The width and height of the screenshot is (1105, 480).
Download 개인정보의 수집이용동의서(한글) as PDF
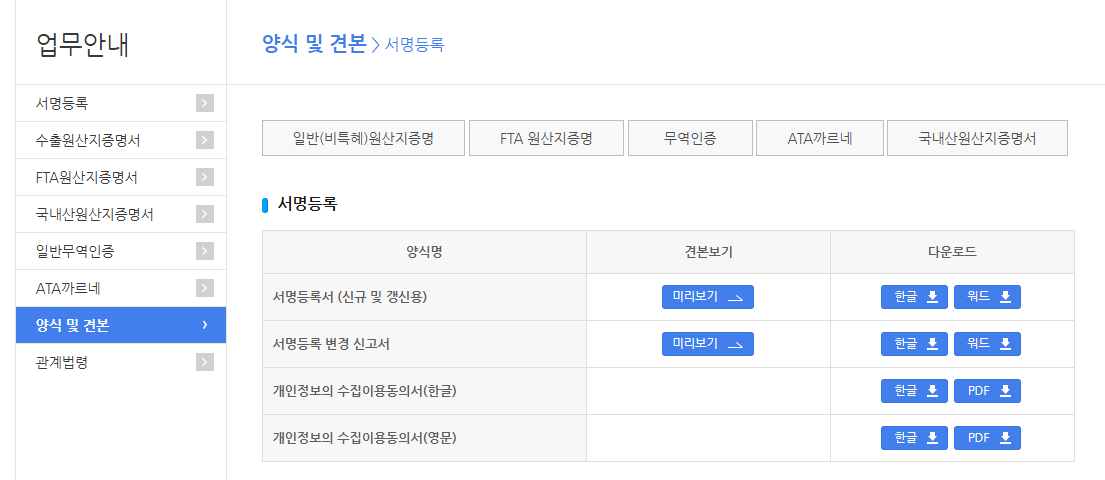[987, 391]
